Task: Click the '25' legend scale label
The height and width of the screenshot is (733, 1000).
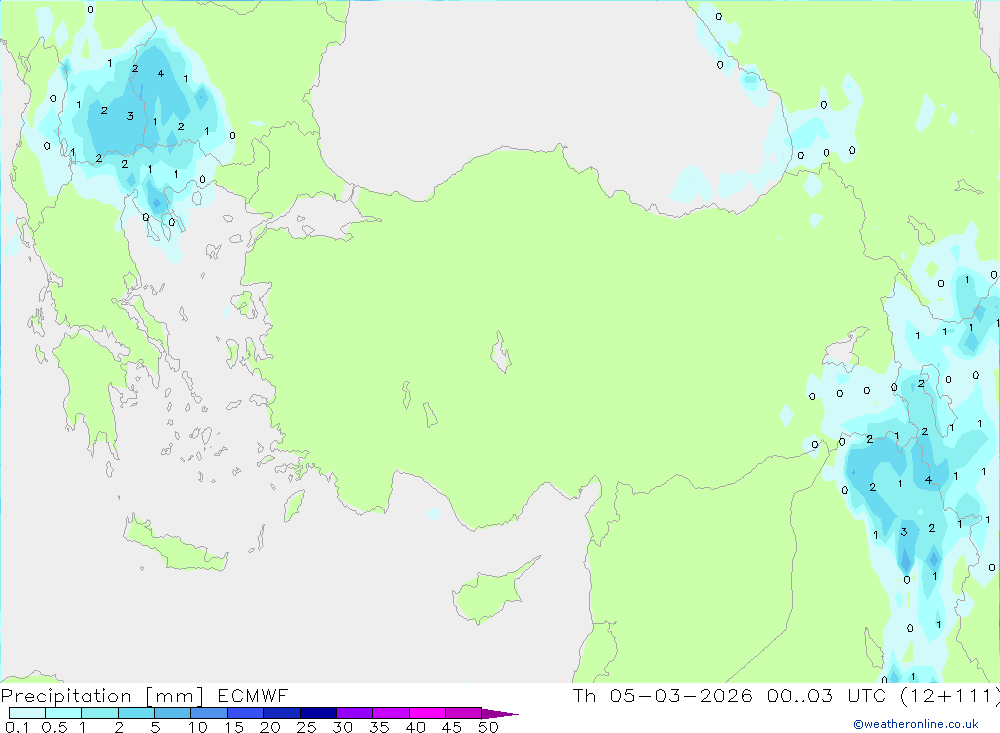Action: (307, 727)
